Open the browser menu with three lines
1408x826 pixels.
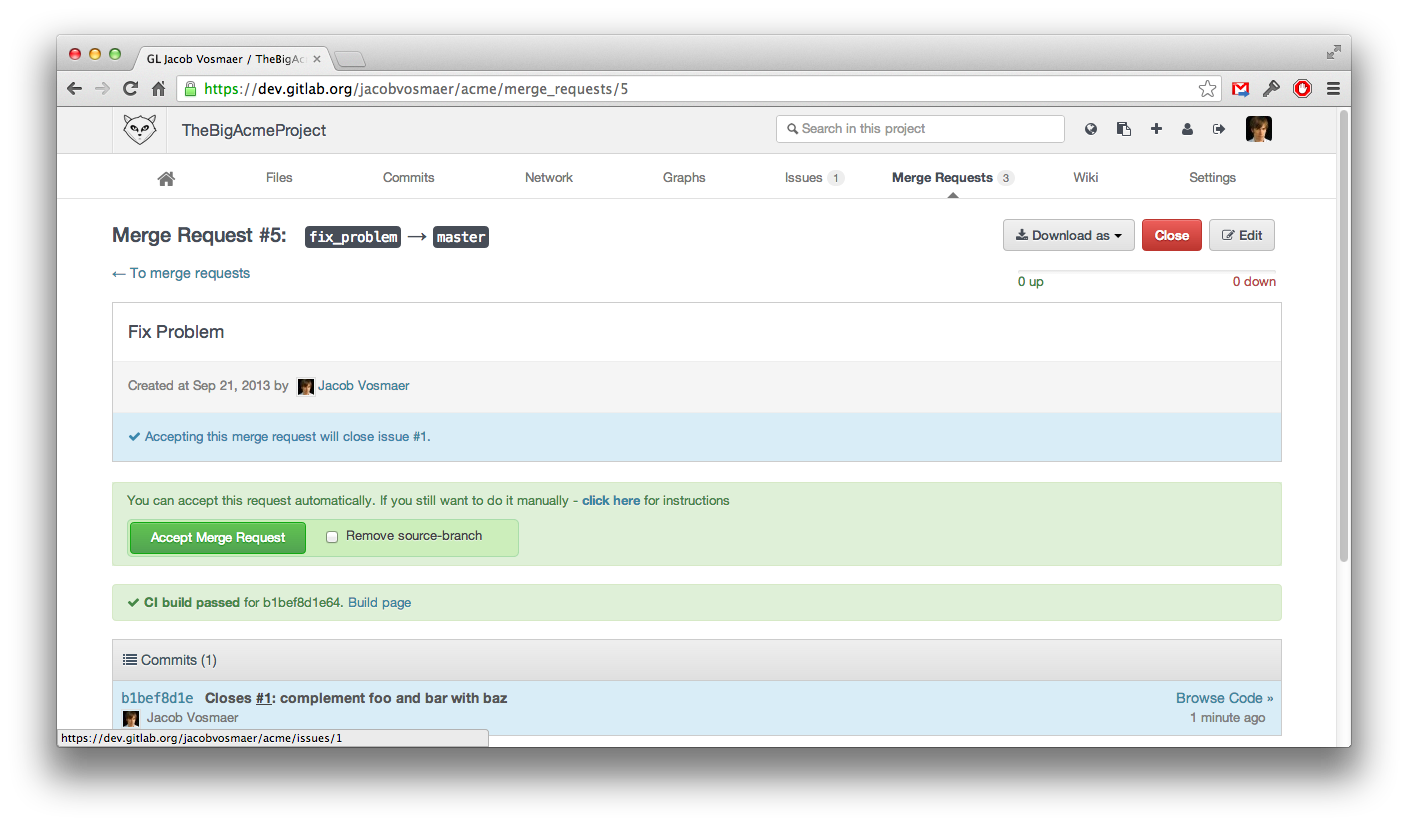coord(1333,88)
